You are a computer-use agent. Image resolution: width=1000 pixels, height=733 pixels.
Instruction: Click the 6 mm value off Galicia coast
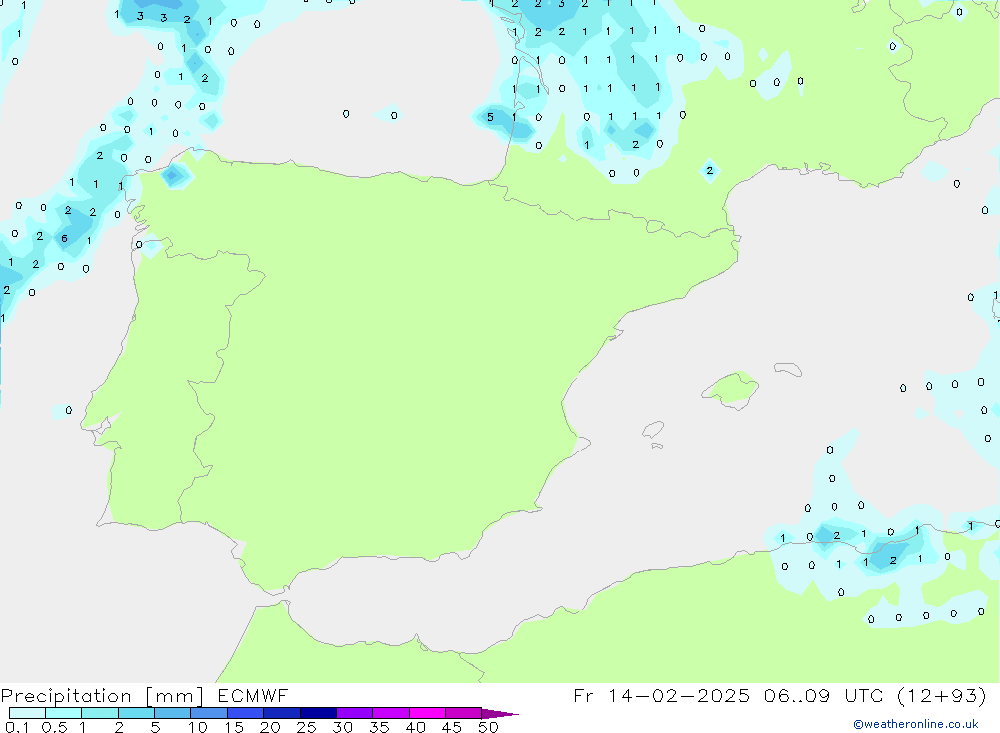[64, 239]
